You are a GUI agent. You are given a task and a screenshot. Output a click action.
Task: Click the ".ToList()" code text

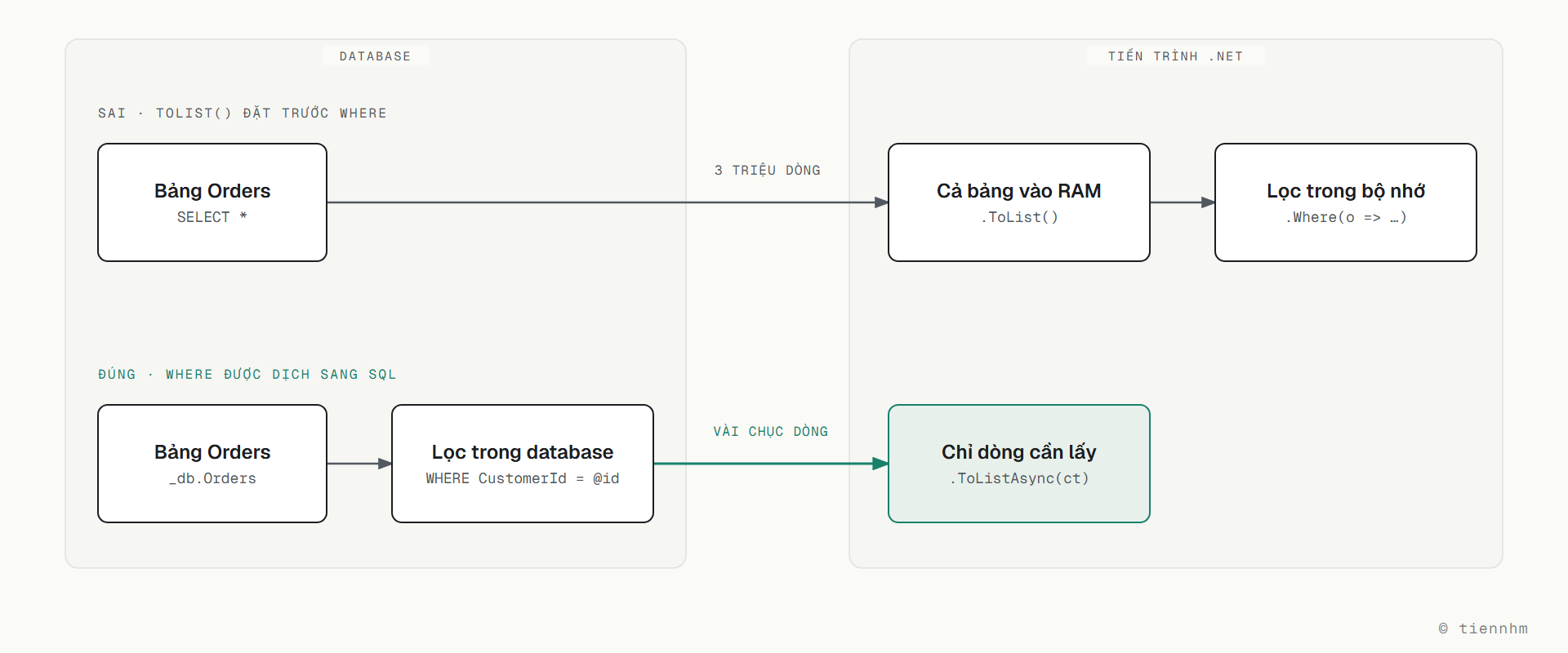pyautogui.click(x=1019, y=217)
